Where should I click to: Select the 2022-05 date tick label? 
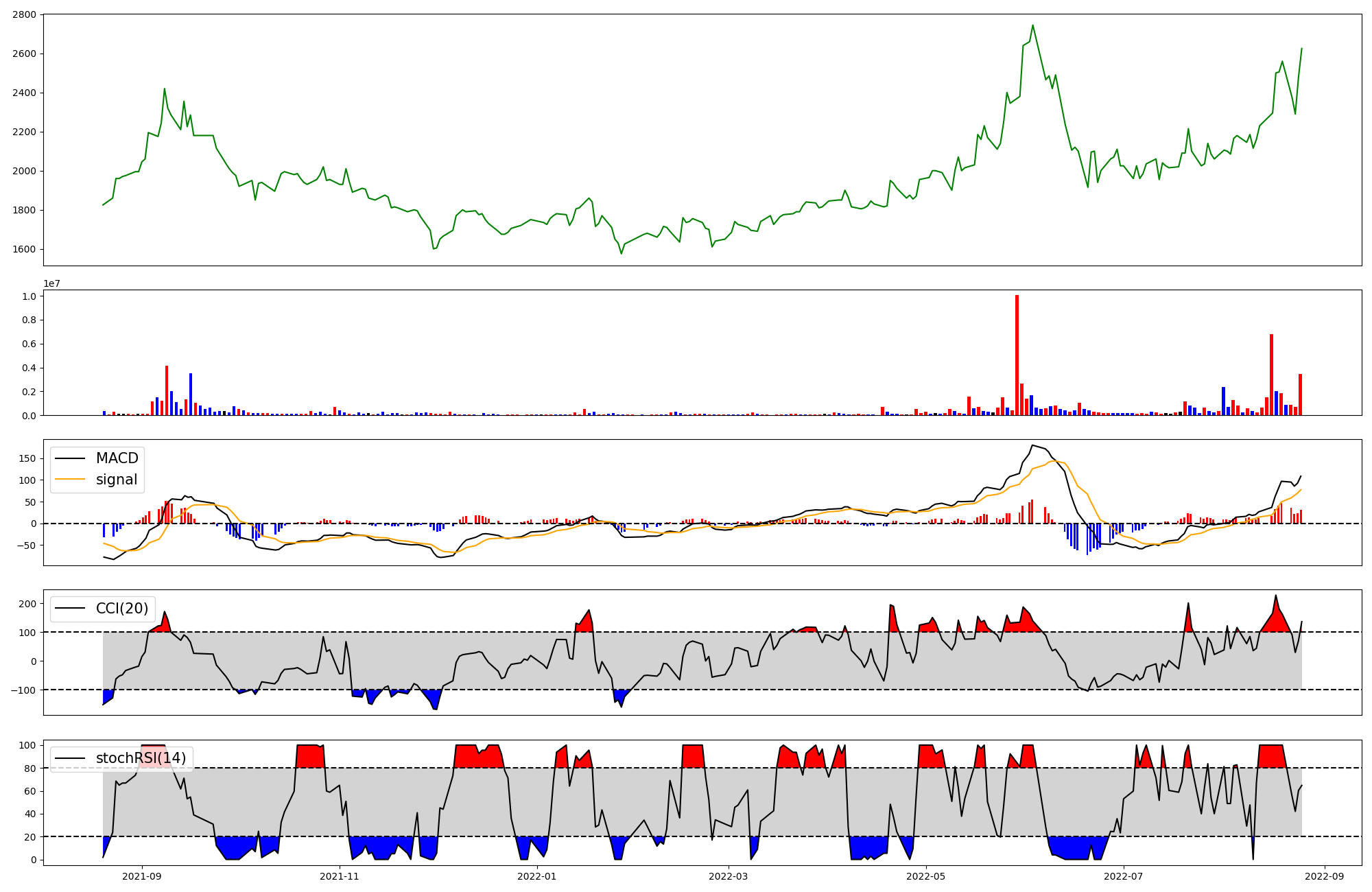(x=926, y=876)
